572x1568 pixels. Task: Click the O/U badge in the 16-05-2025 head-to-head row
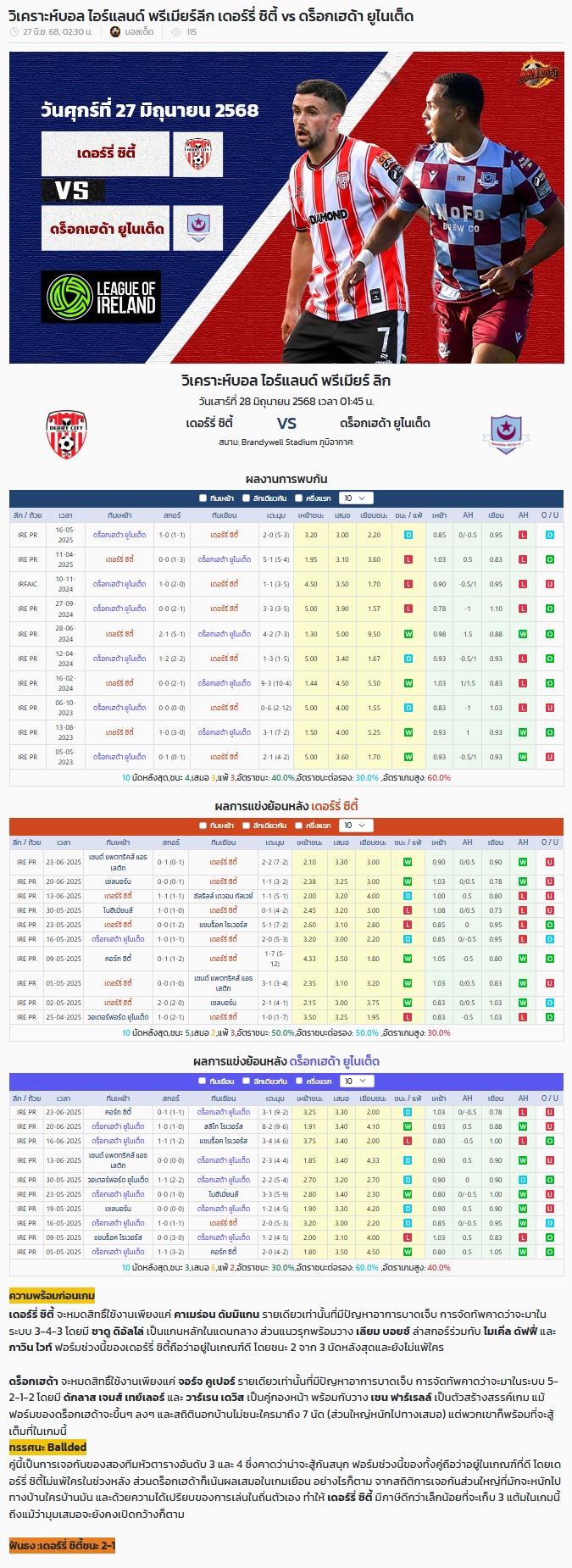[x=550, y=535]
